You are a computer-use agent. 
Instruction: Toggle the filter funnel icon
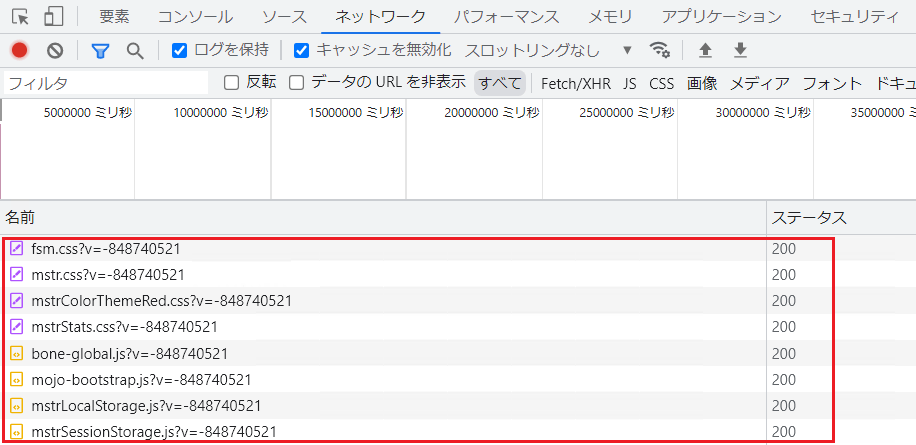(100, 50)
